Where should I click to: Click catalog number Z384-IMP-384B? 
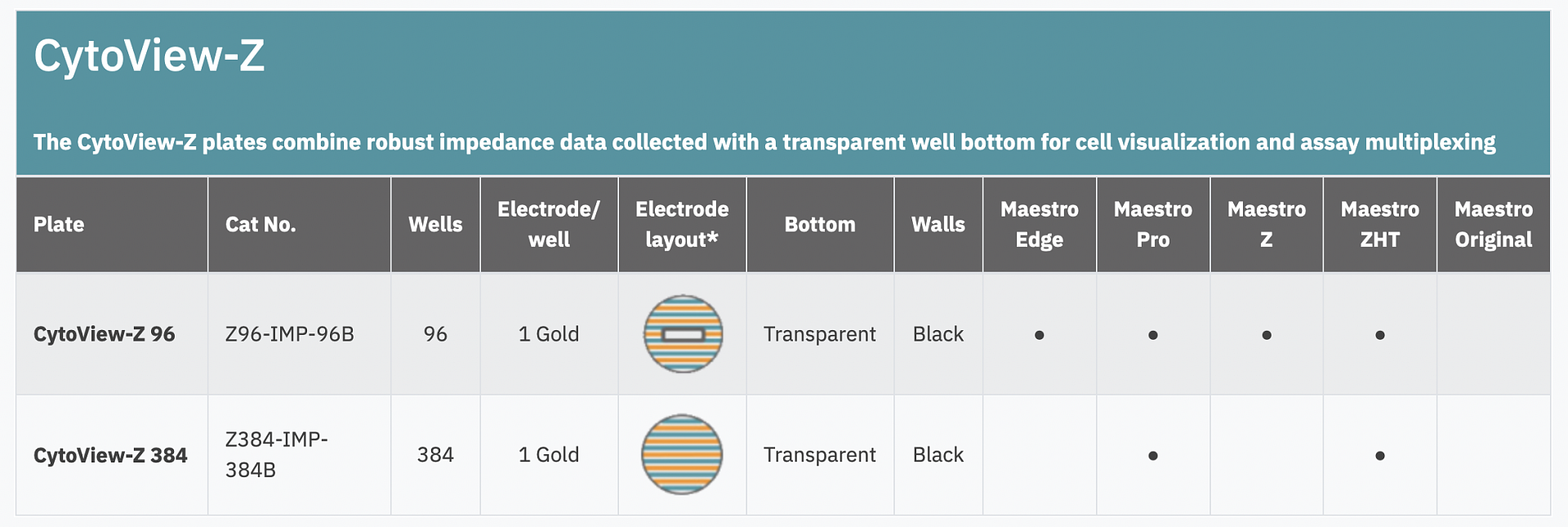276,454
